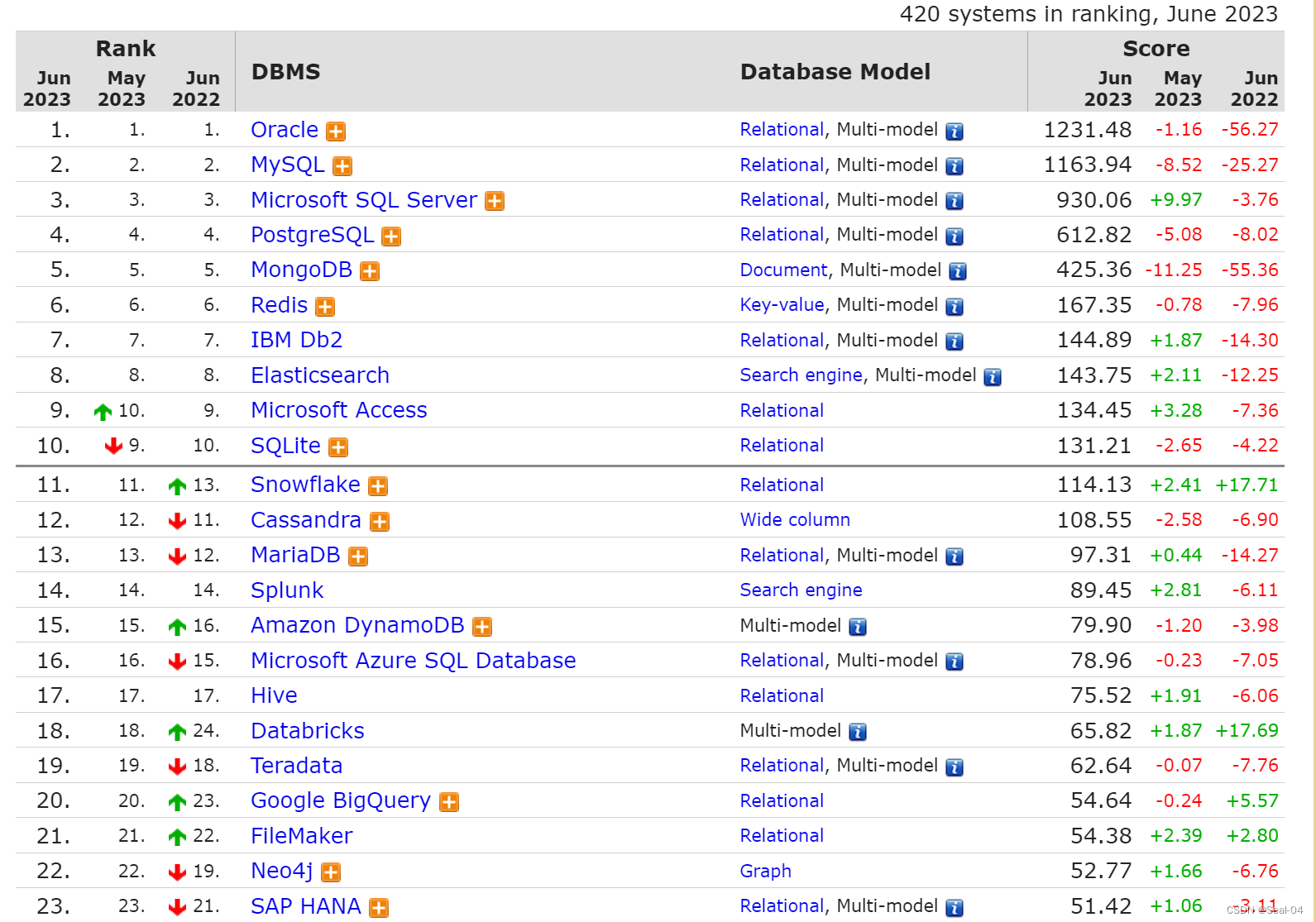Open the Hive link
Image resolution: width=1316 pixels, height=922 pixels.
coord(274,695)
